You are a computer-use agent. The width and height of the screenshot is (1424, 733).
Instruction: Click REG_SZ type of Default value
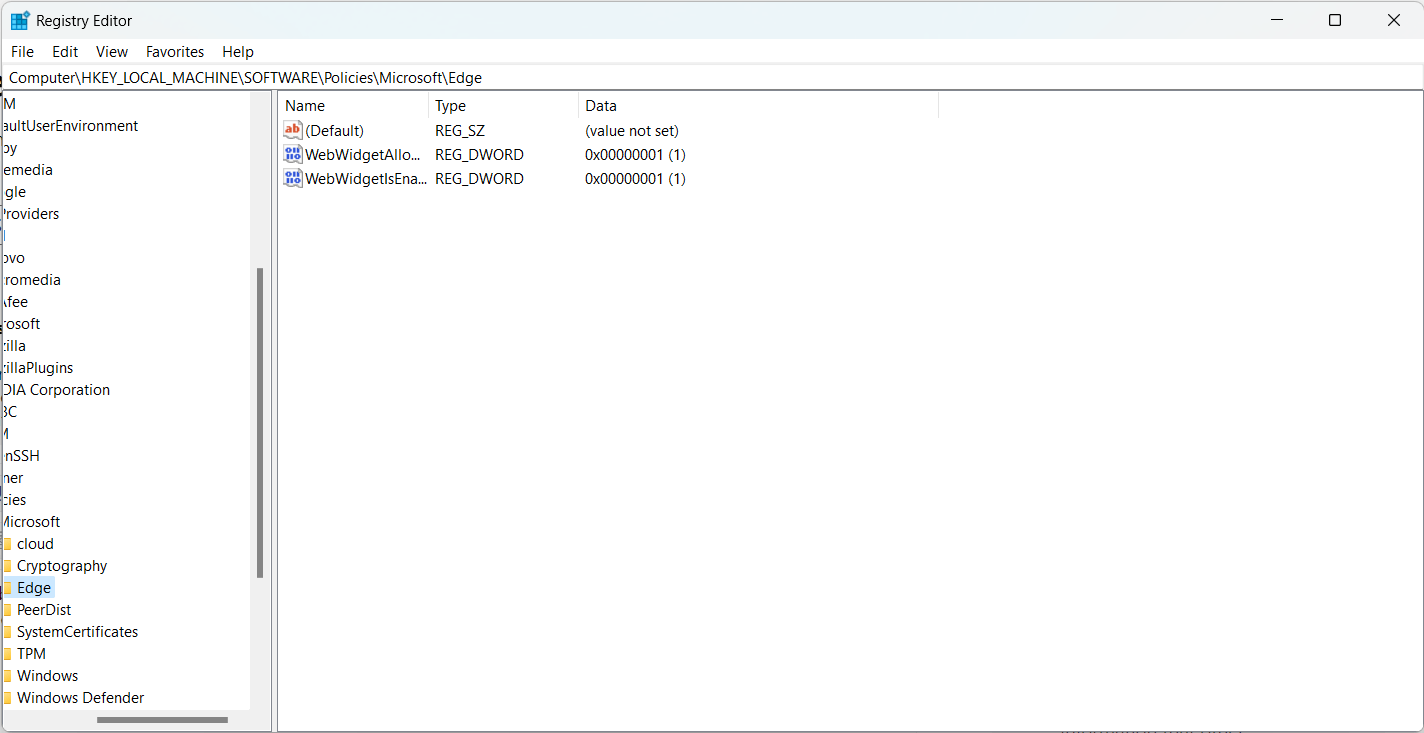click(460, 131)
